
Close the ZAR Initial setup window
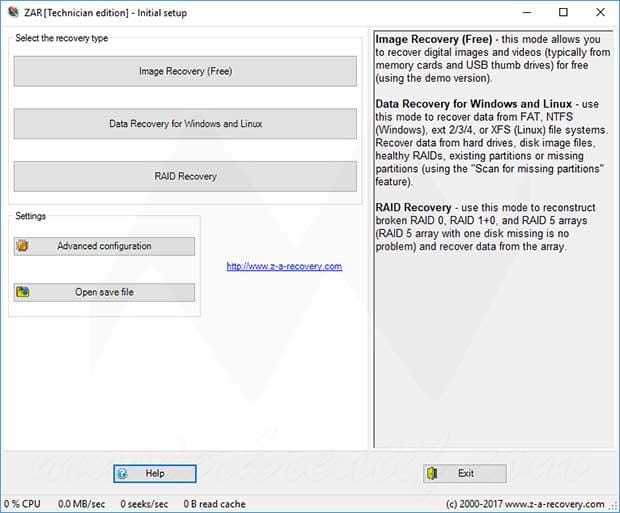(600, 12)
